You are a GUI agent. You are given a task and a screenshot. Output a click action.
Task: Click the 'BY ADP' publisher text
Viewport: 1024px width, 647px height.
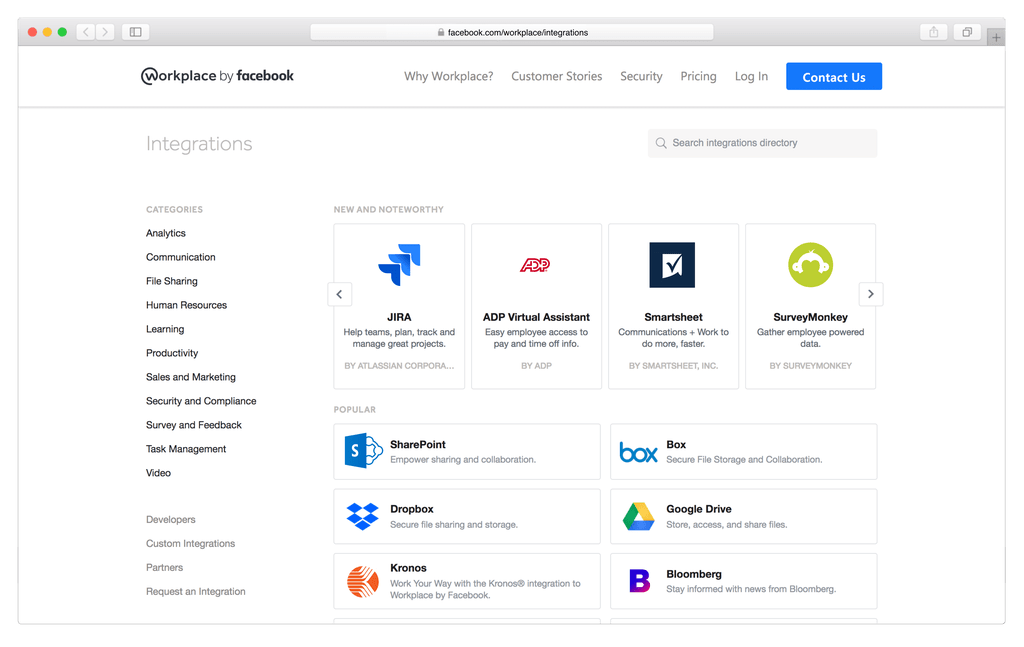[536, 366]
